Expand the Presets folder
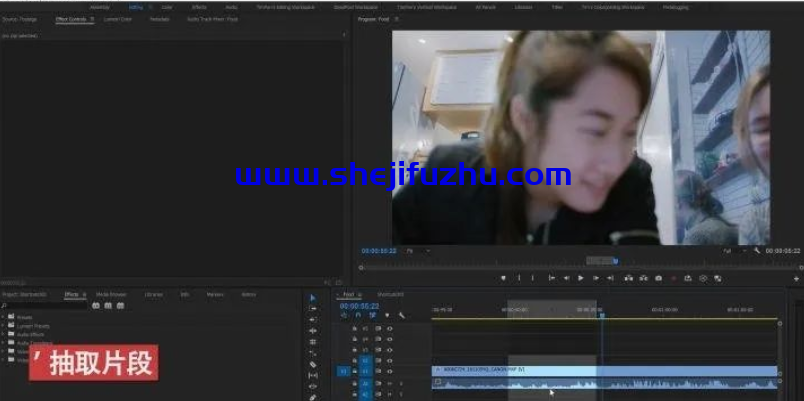The height and width of the screenshot is (401, 804). coord(3,317)
